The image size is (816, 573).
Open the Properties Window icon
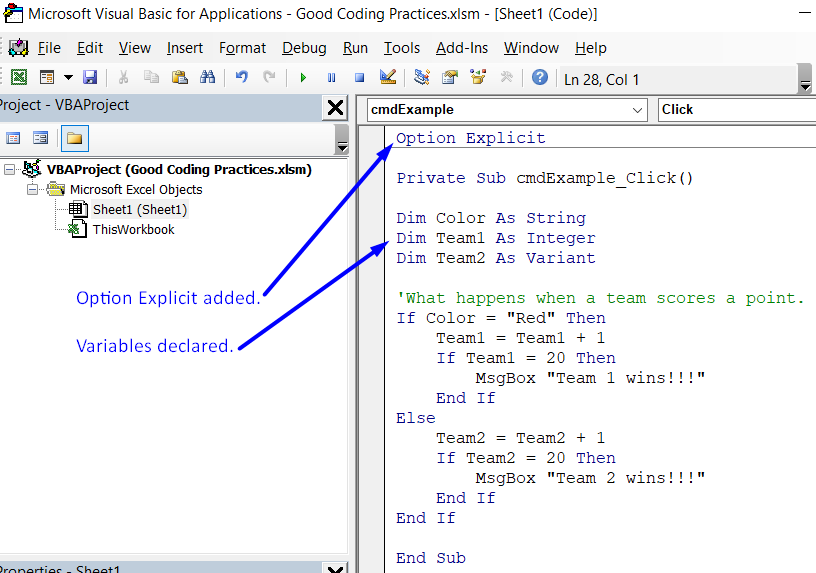point(450,78)
